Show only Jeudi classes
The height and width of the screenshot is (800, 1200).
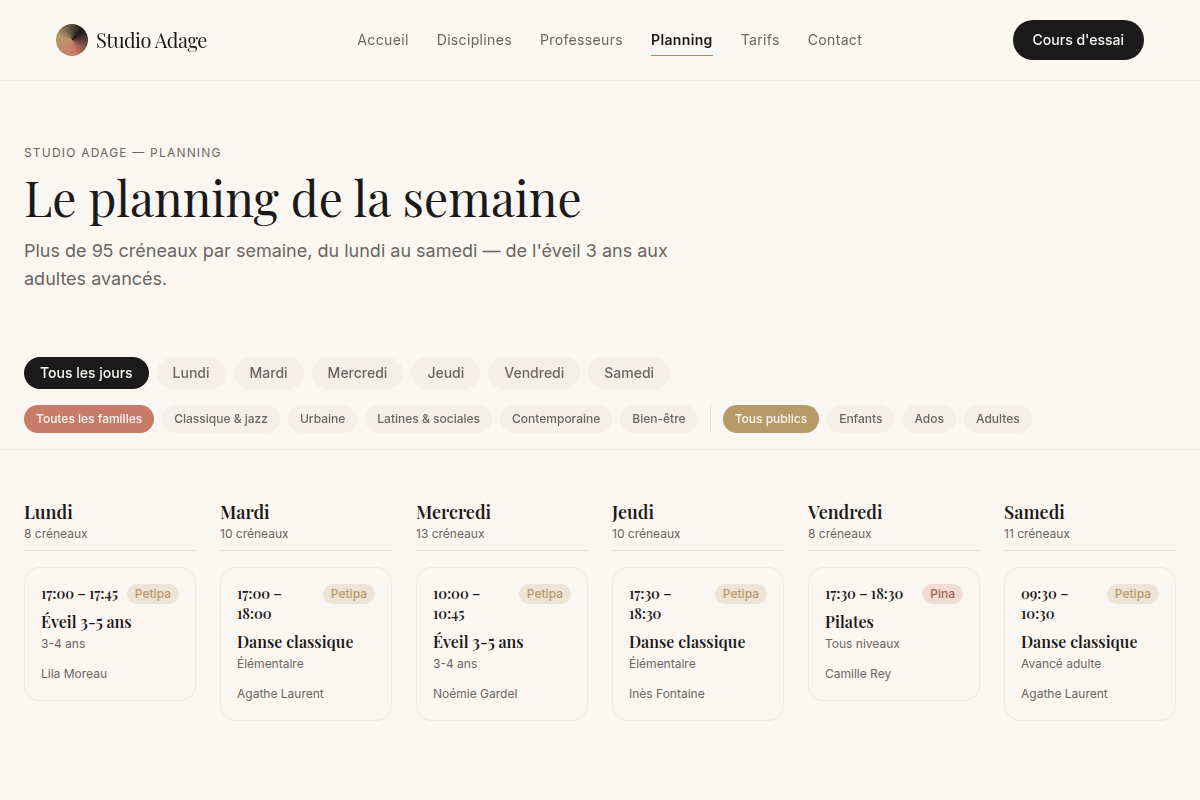446,373
